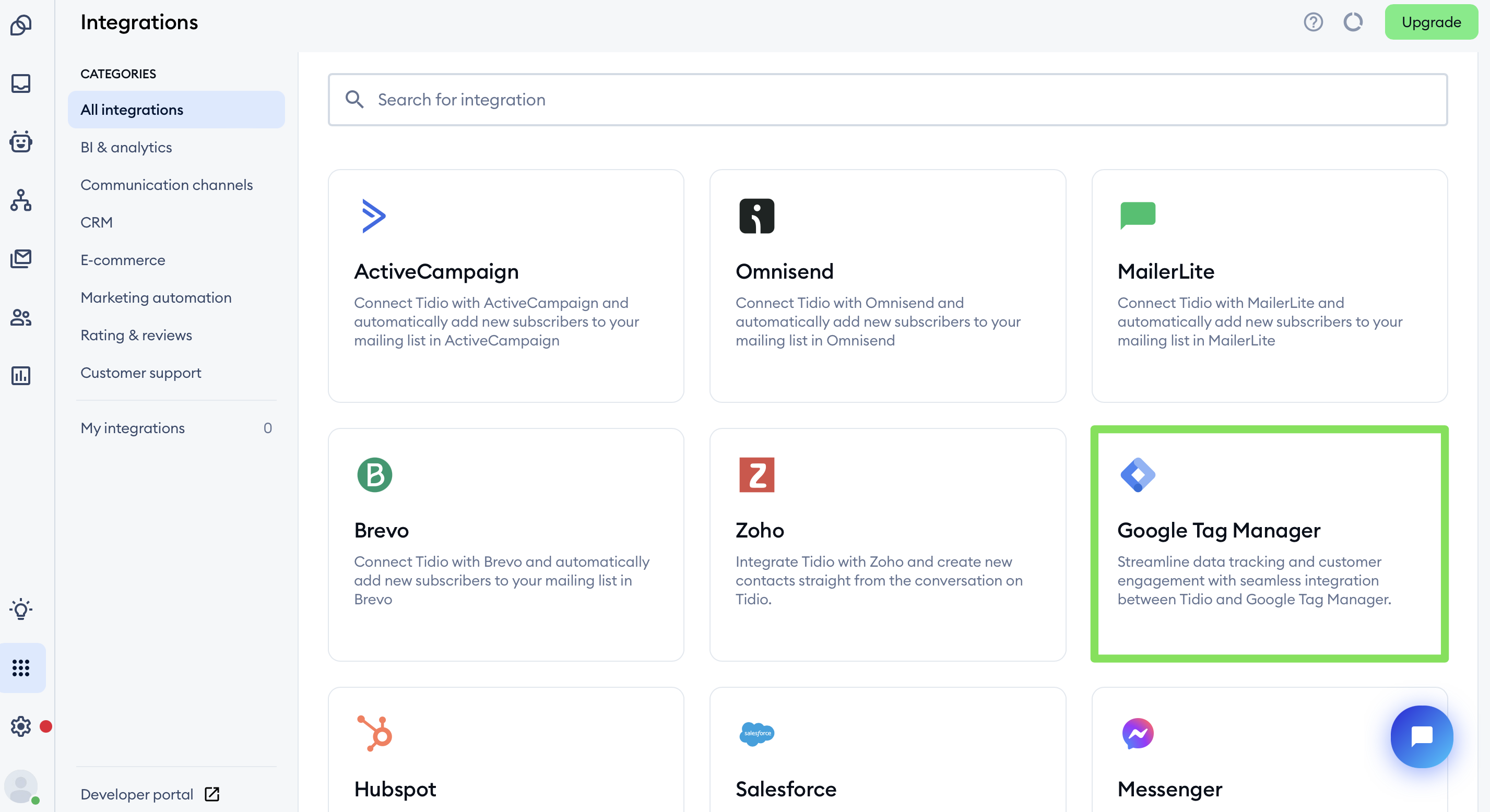Screen dimensions: 1490x812
Task: Click the My integrations count 0
Action: pyautogui.click(x=267, y=427)
